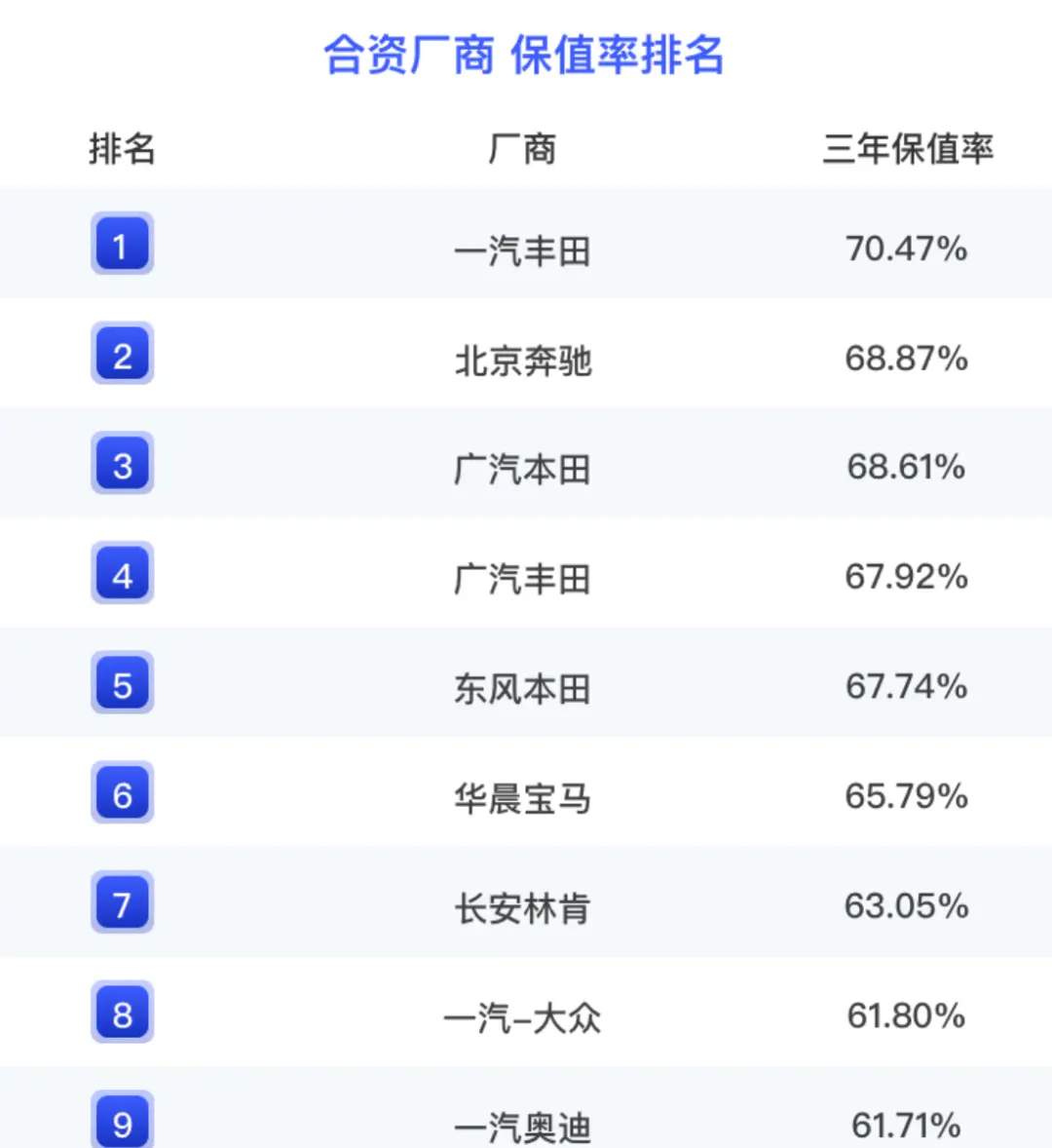Select the 广汽本田 row name
This screenshot has width=1052, height=1148.
[522, 470]
